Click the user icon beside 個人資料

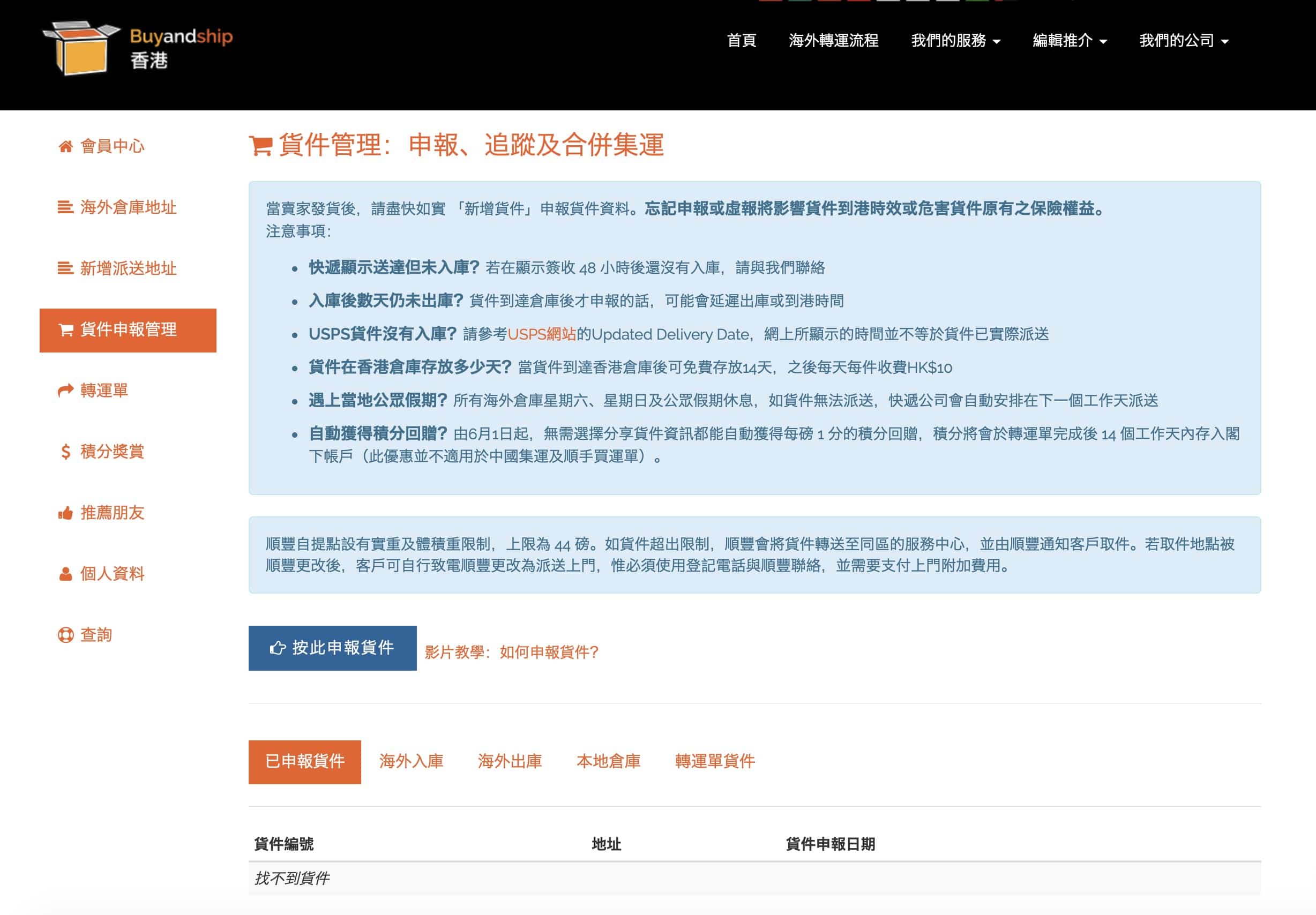pyautogui.click(x=65, y=574)
